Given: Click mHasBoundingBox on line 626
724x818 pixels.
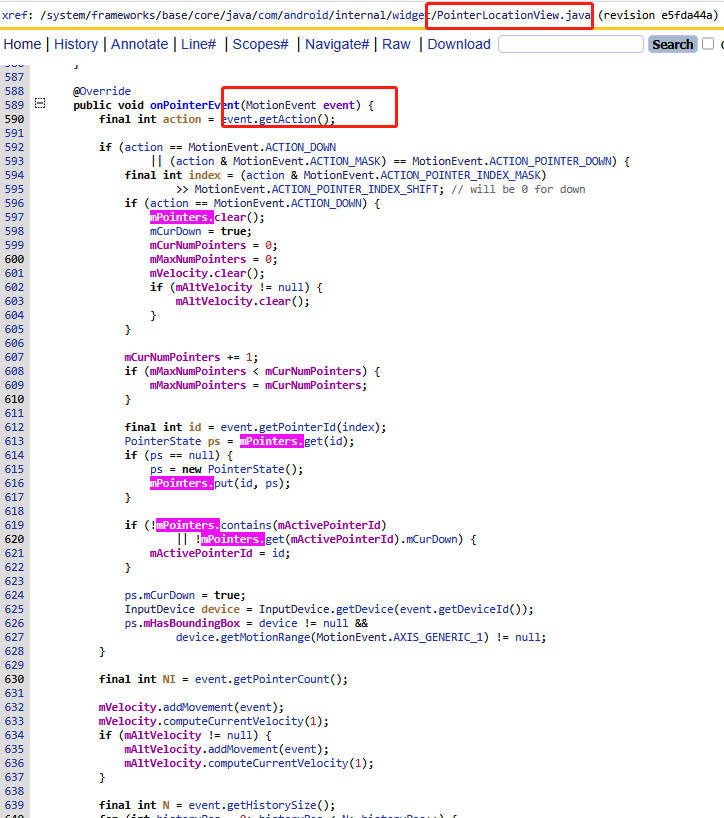Looking at the screenshot, I should 191,623.
